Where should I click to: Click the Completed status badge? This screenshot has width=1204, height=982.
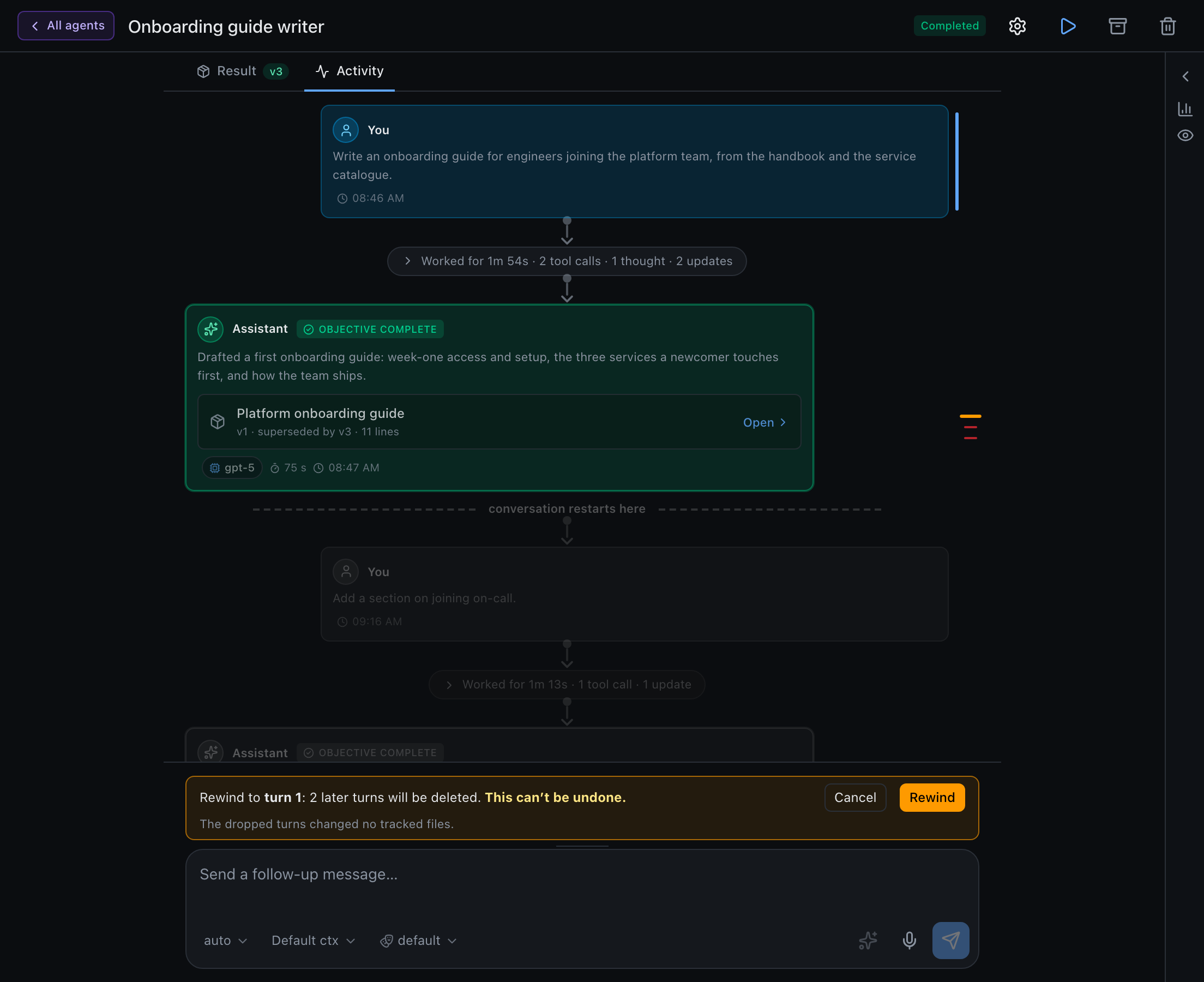point(949,26)
